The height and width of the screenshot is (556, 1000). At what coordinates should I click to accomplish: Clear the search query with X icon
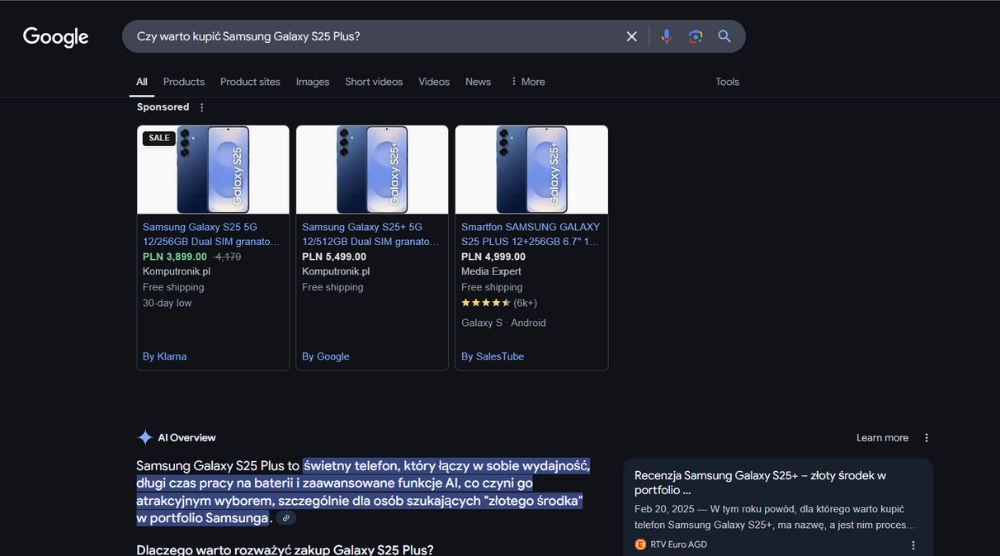631,36
